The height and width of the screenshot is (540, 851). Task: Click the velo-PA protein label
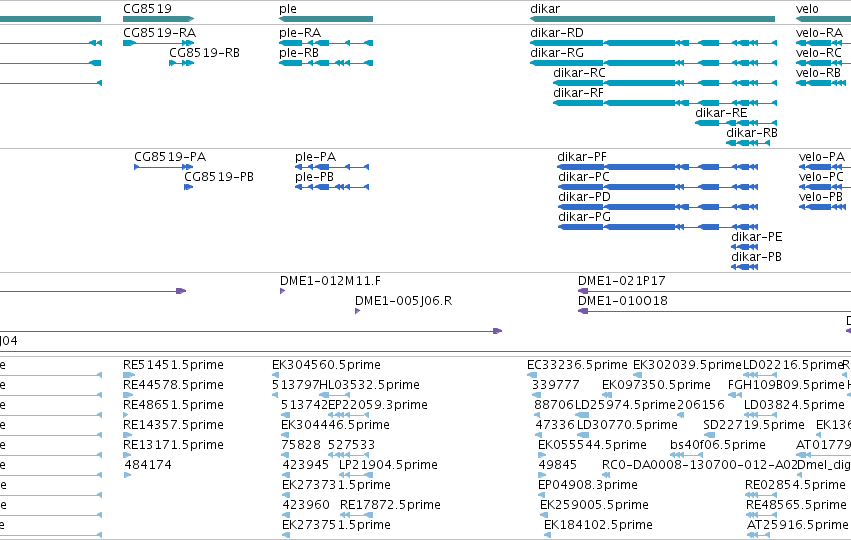[x=822, y=157]
